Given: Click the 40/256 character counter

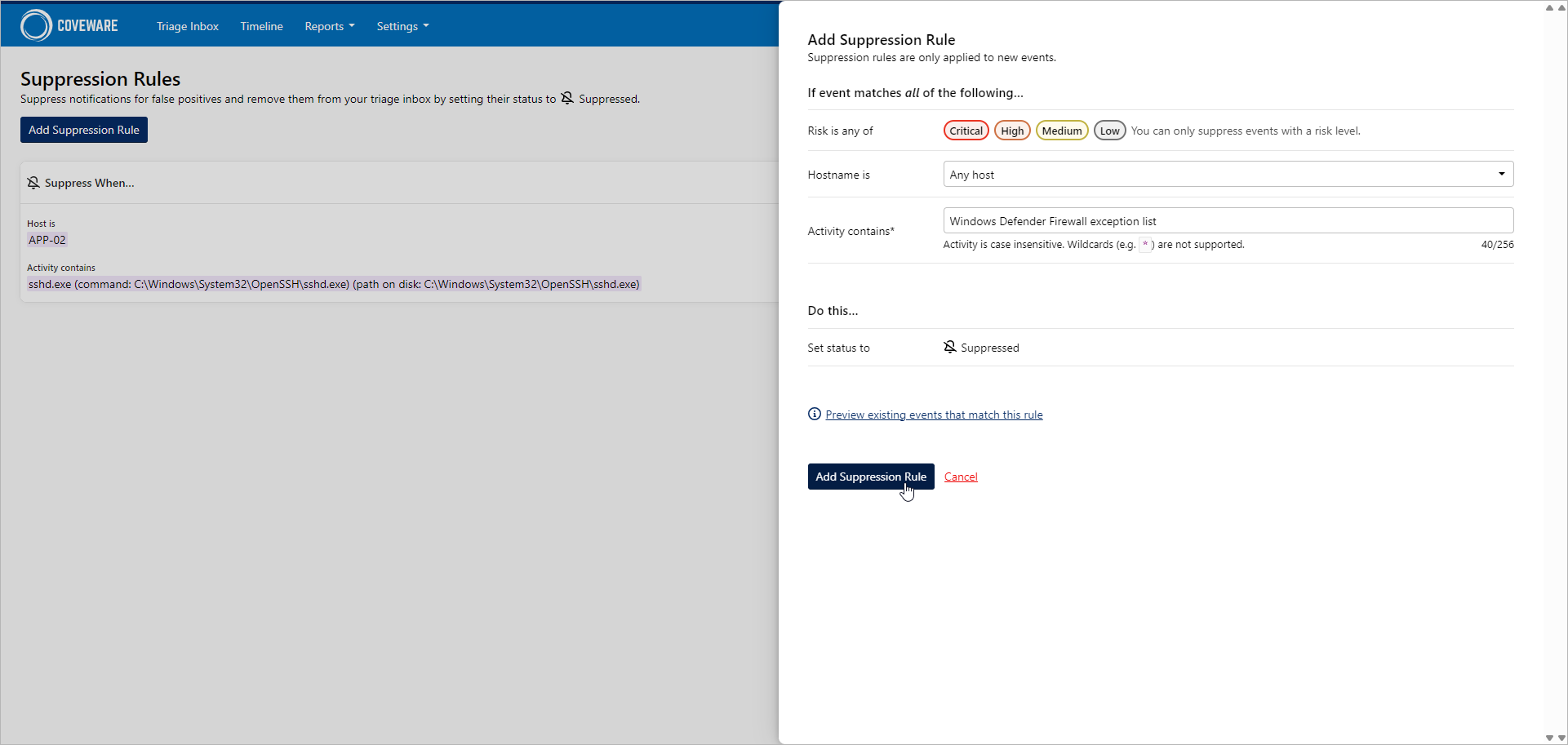Looking at the screenshot, I should click(x=1497, y=245).
